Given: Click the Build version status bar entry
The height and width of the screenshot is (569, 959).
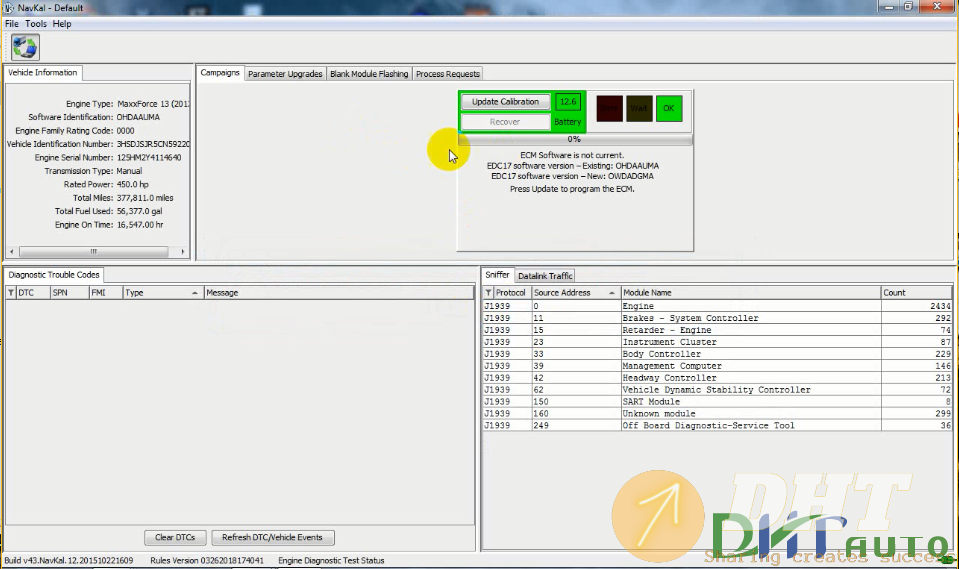Looking at the screenshot, I should [68, 560].
